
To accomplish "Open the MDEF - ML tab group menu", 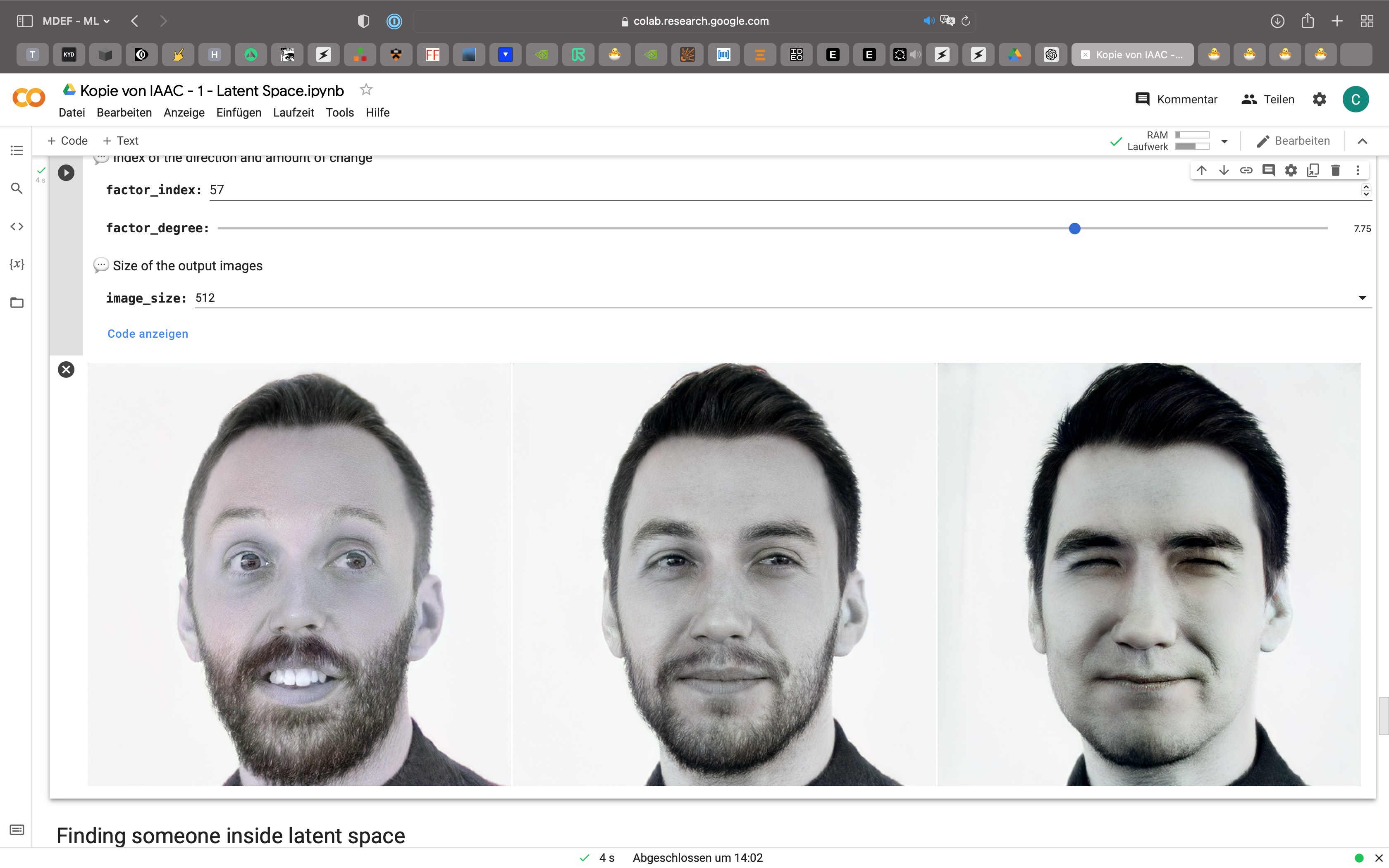I will click(76, 21).
